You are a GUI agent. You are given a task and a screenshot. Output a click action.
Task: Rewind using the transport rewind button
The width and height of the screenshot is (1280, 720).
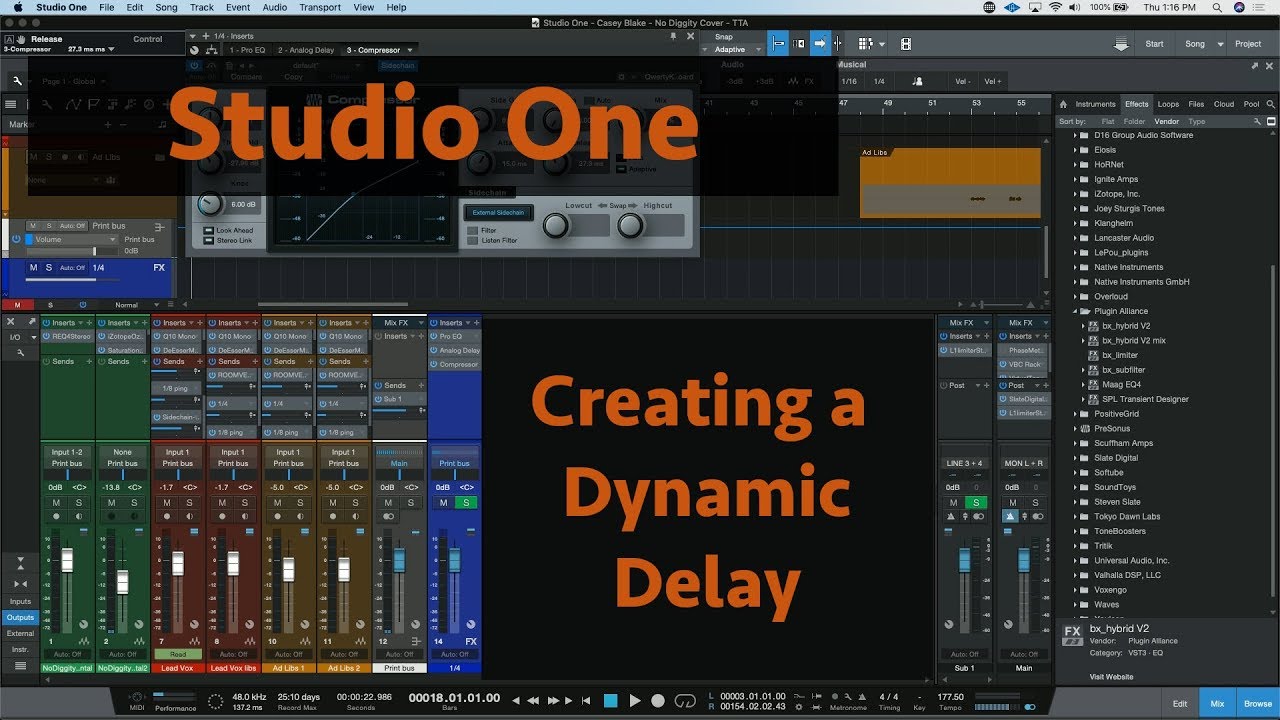533,701
